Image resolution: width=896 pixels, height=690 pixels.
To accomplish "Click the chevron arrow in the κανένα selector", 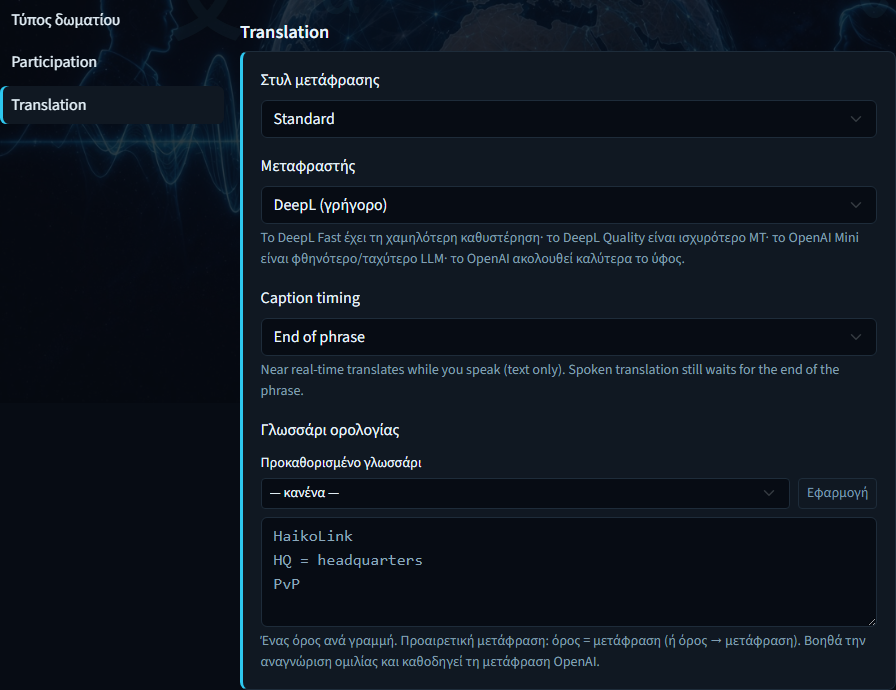I will point(769,493).
